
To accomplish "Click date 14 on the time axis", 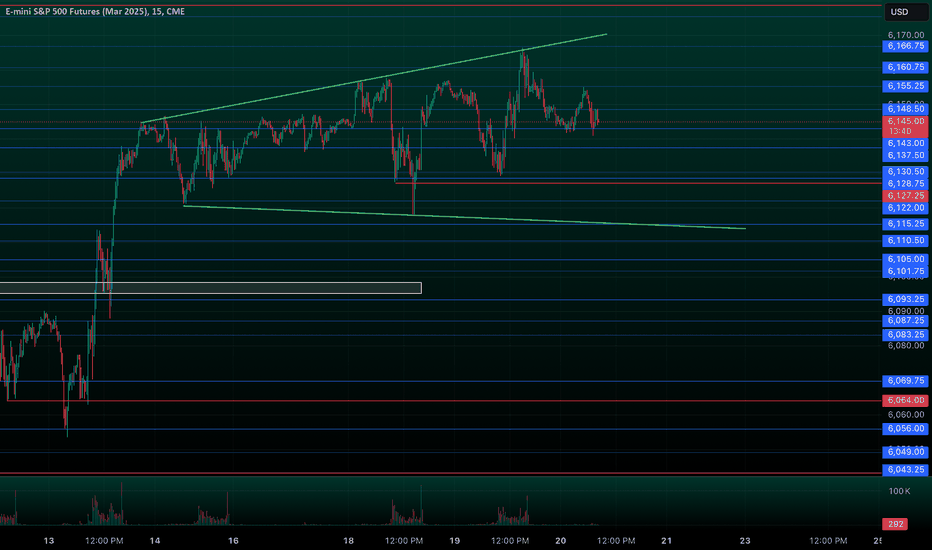I will [155, 540].
